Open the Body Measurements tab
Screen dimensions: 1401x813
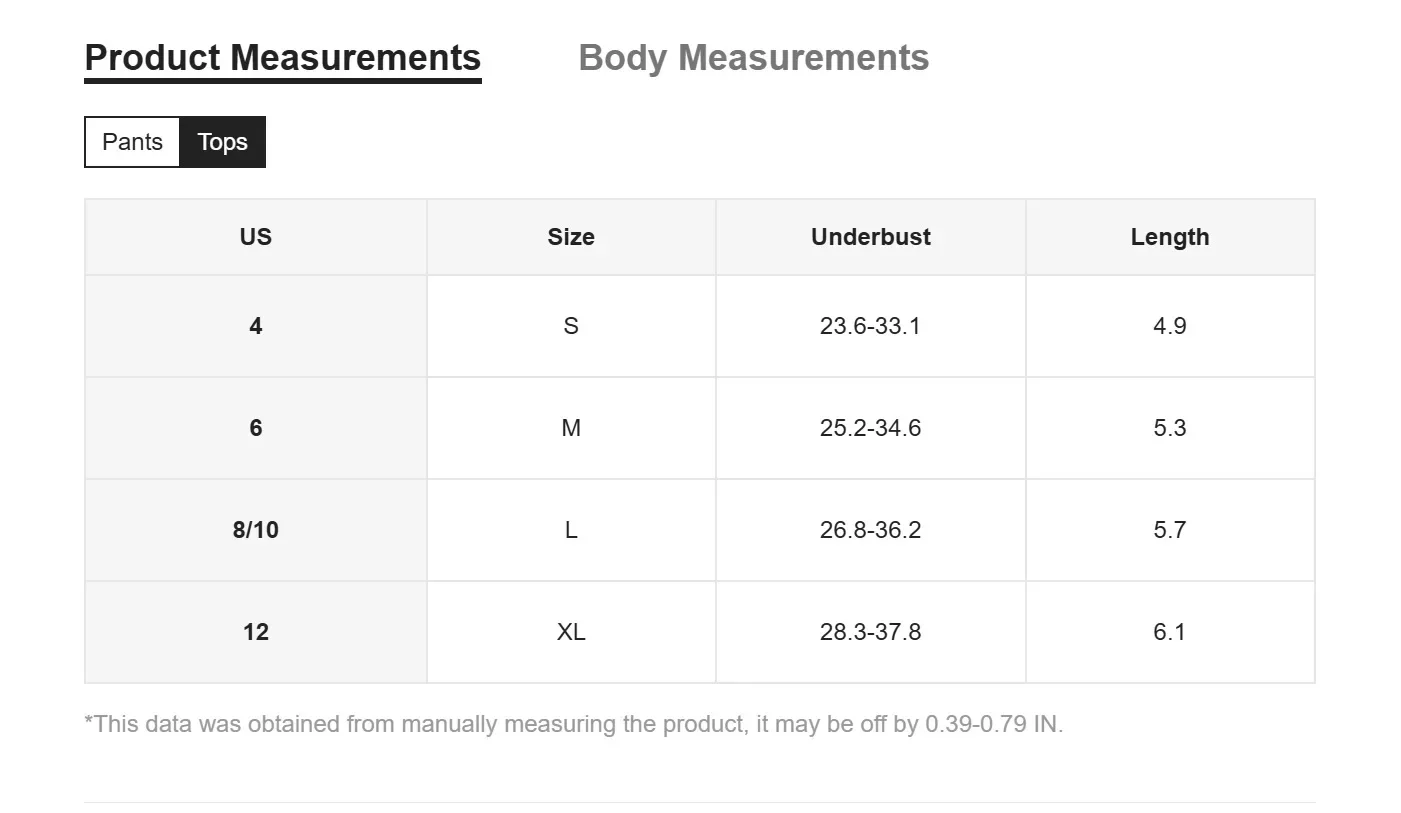[753, 58]
